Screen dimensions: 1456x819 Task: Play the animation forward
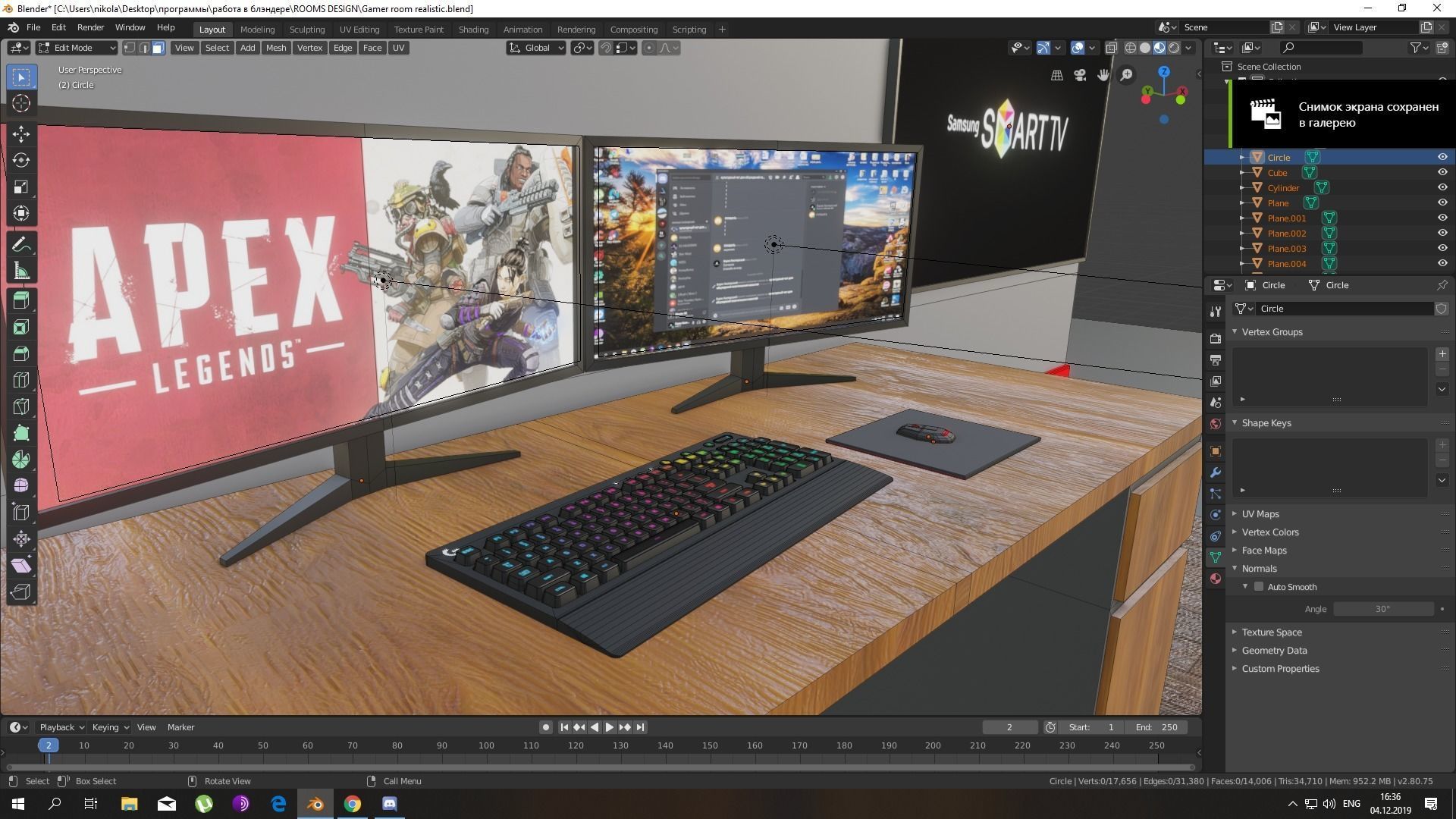[x=609, y=727]
